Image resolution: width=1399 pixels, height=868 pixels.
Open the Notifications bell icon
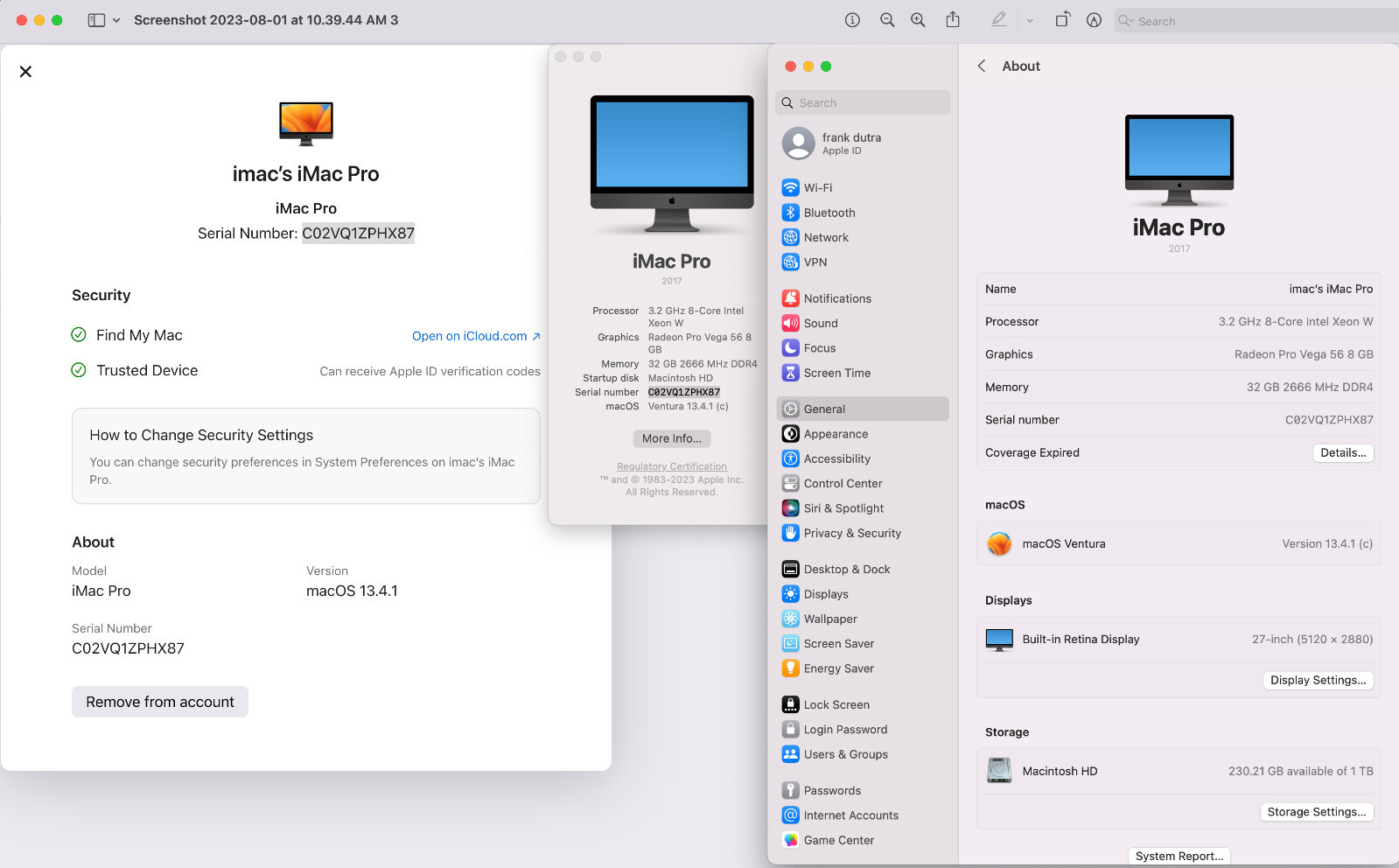tap(790, 298)
